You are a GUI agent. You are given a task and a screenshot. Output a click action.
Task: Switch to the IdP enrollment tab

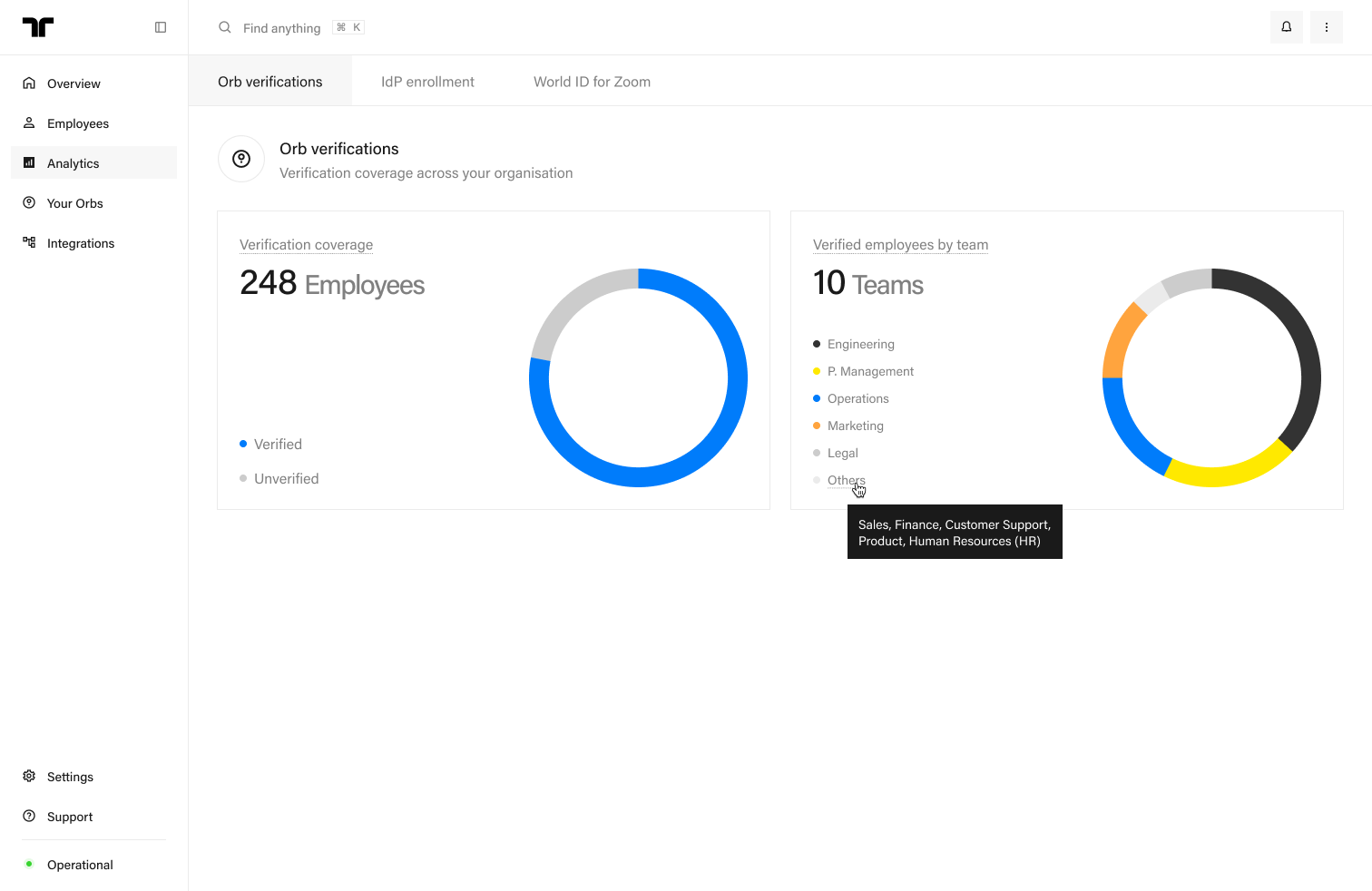(x=427, y=82)
